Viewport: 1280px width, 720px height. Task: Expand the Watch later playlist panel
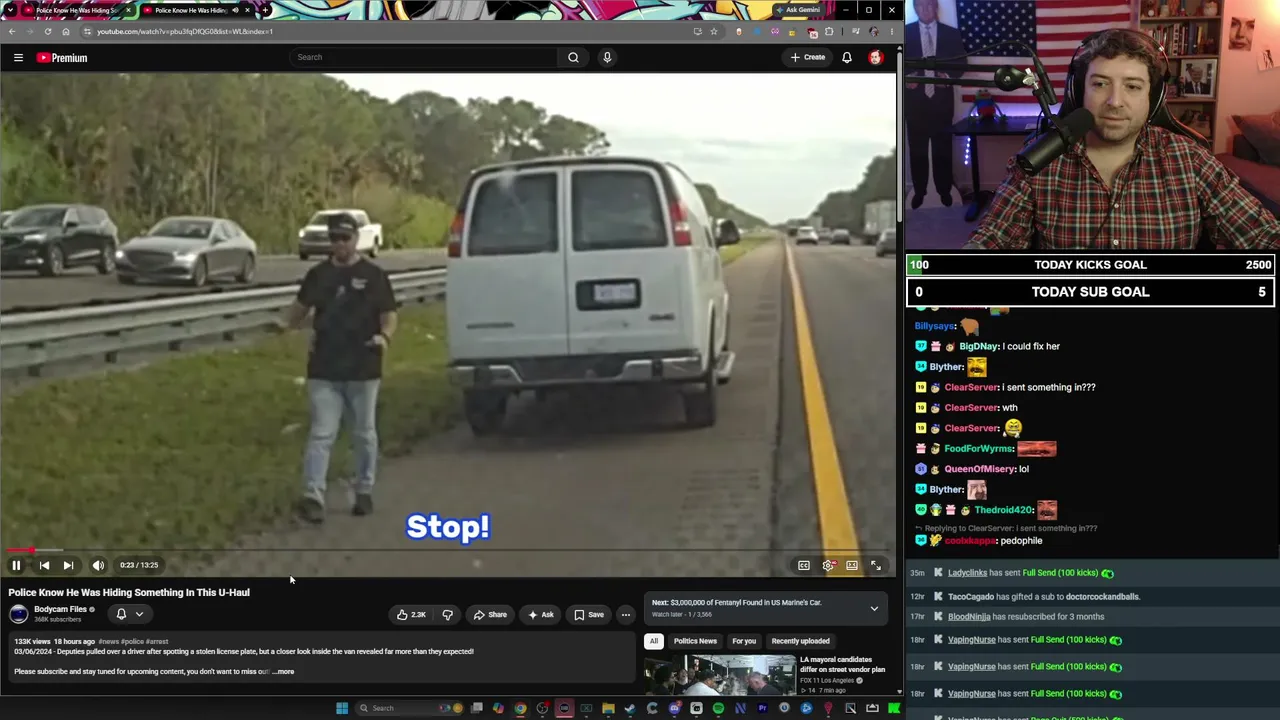[x=874, y=608]
